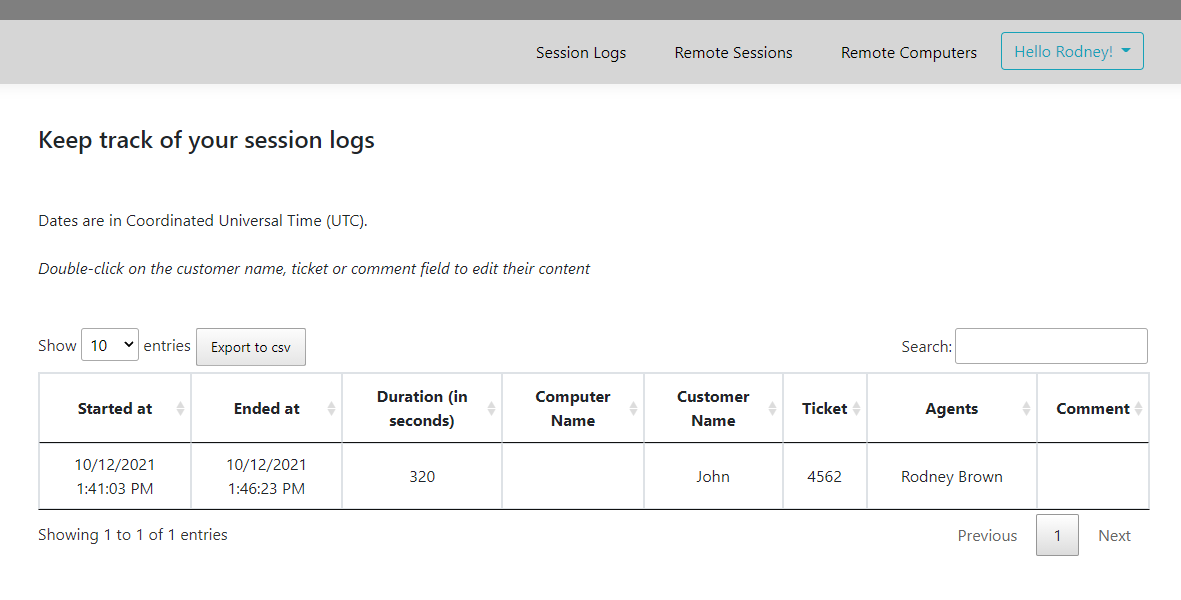Sort the table by Started at column
The height and width of the screenshot is (600, 1181).
click(x=114, y=408)
